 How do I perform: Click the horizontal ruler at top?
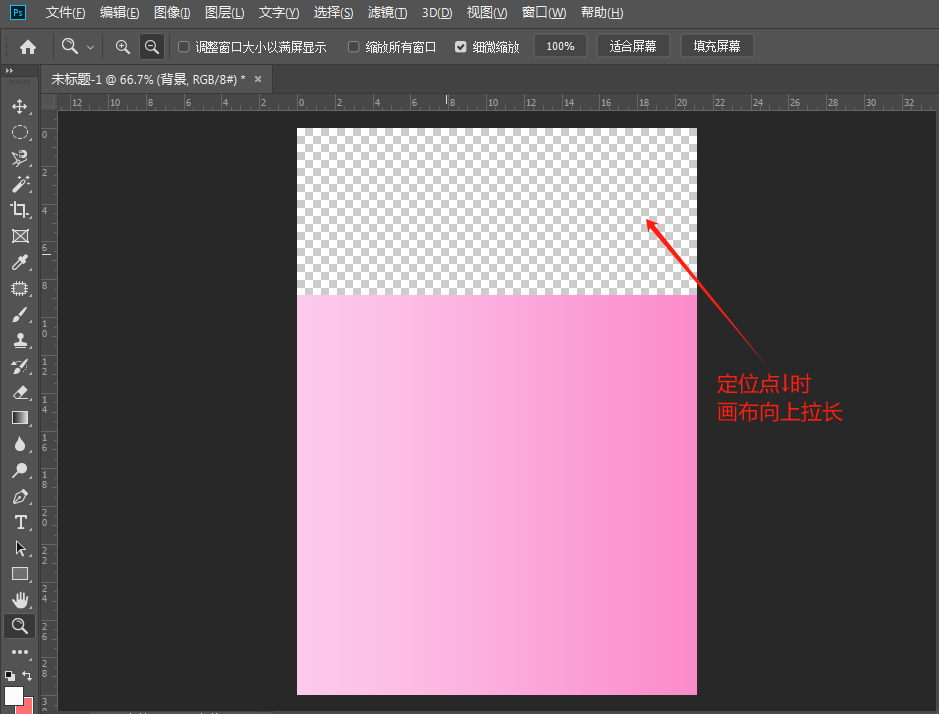pos(497,102)
